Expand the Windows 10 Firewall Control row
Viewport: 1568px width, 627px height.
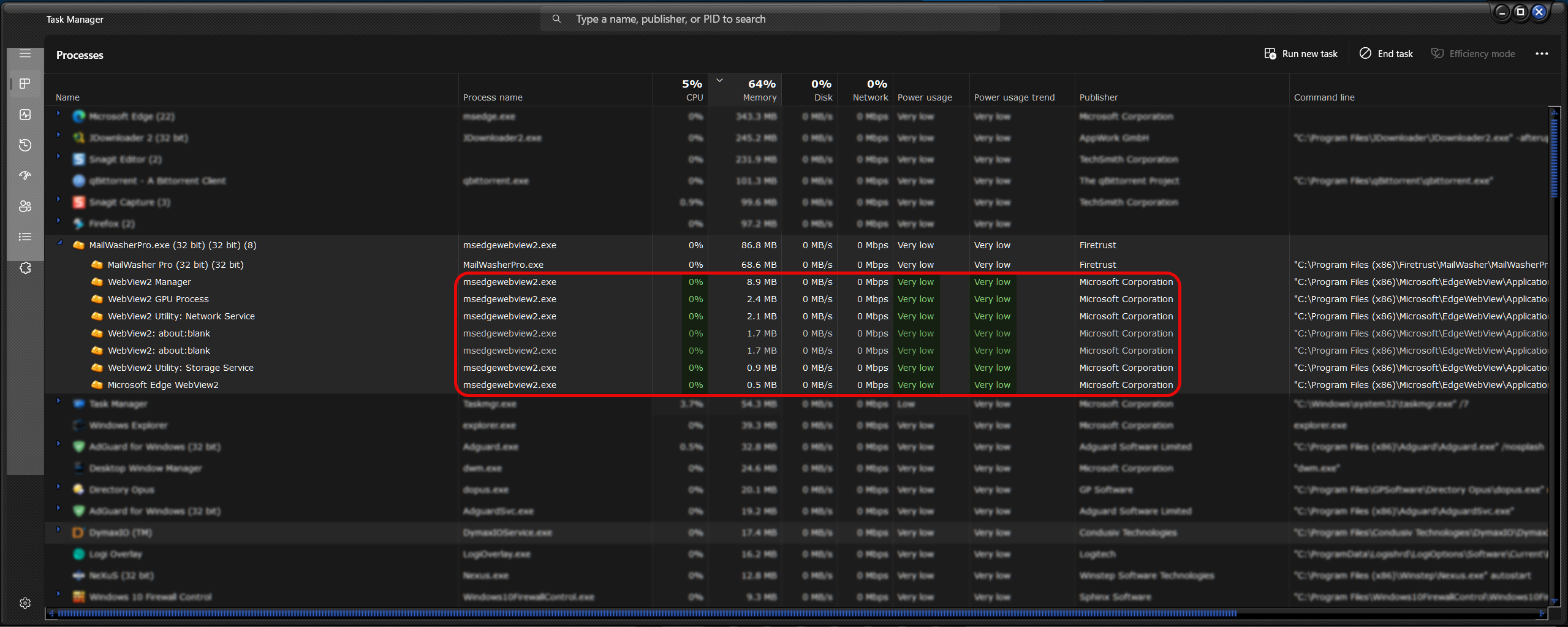pyautogui.click(x=59, y=594)
